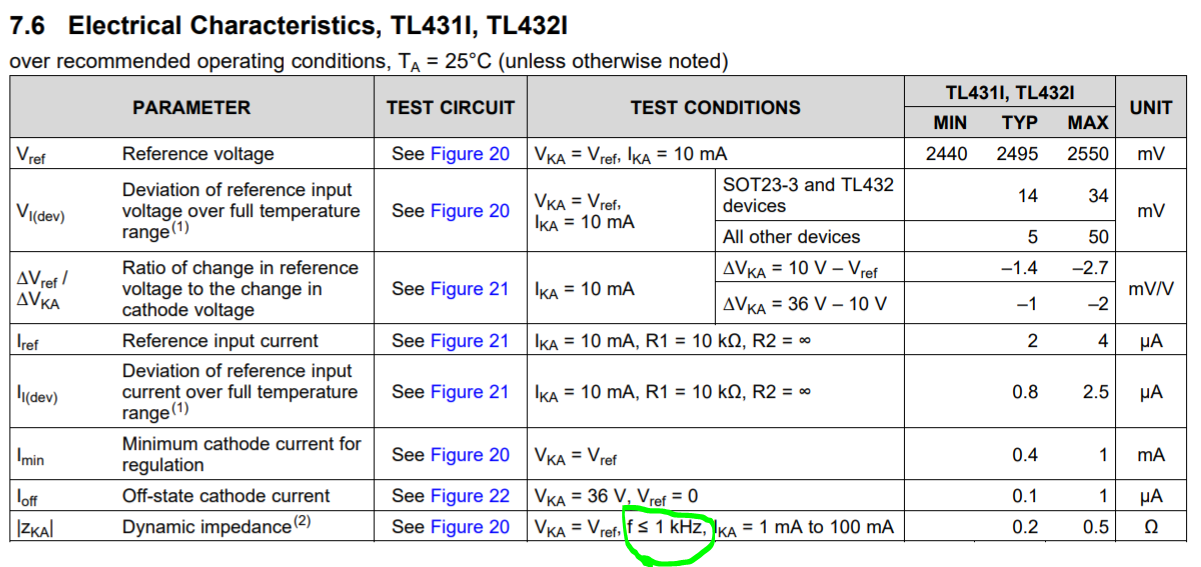Click the PARAMETER column header
Viewport: 1201px width, 567px height.
click(191, 108)
